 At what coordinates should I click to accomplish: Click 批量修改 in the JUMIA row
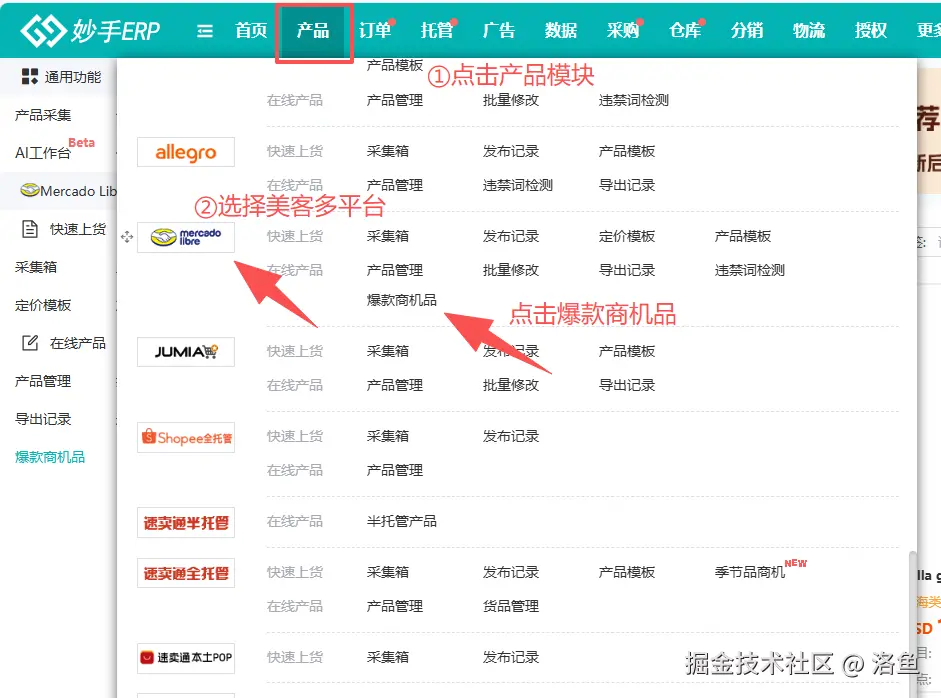click(511, 385)
